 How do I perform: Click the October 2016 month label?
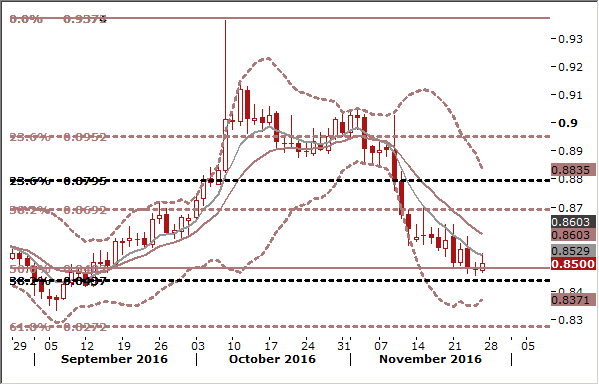pos(272,359)
